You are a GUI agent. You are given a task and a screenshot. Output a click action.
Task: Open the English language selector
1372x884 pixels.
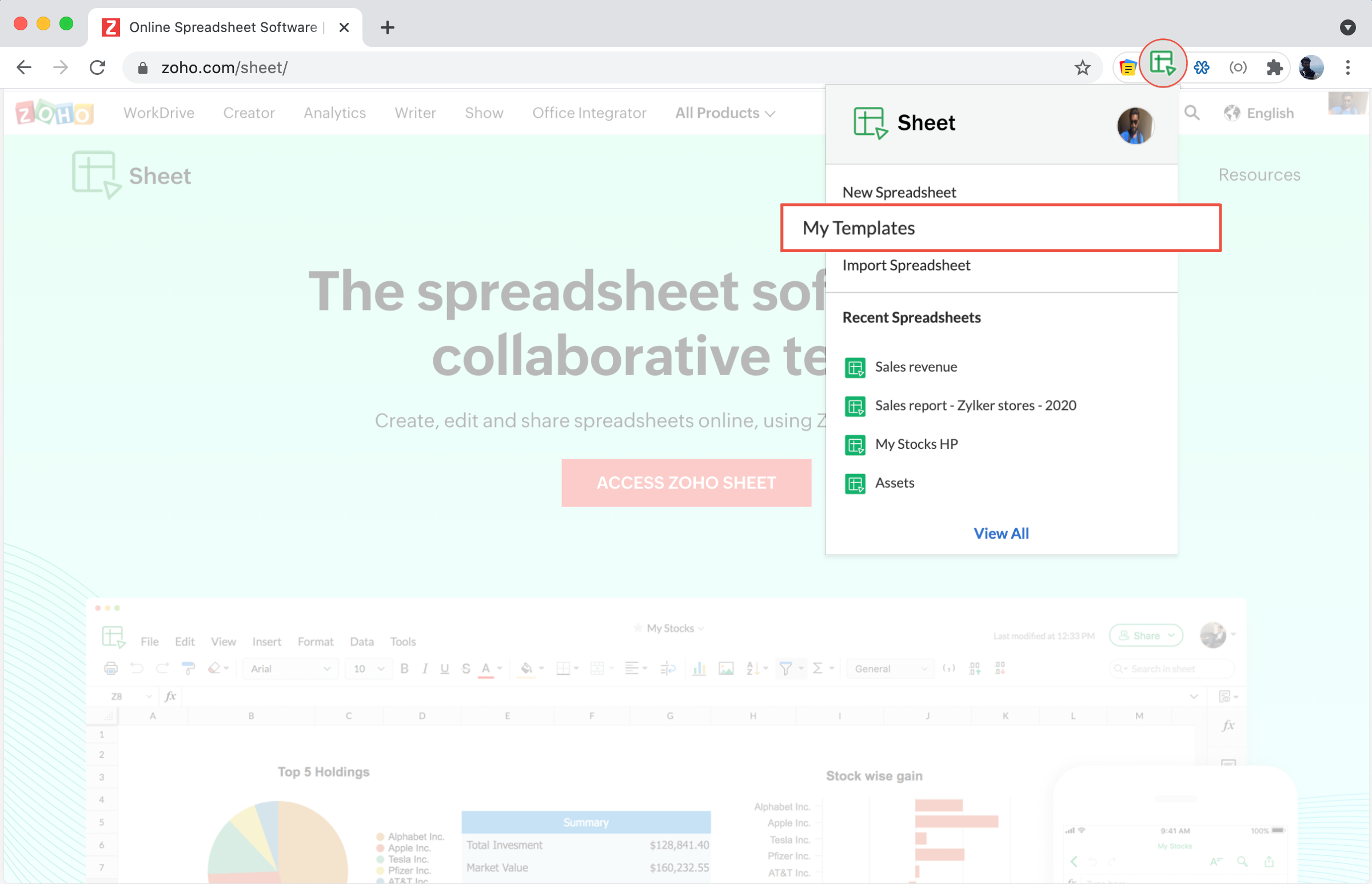(x=1259, y=113)
